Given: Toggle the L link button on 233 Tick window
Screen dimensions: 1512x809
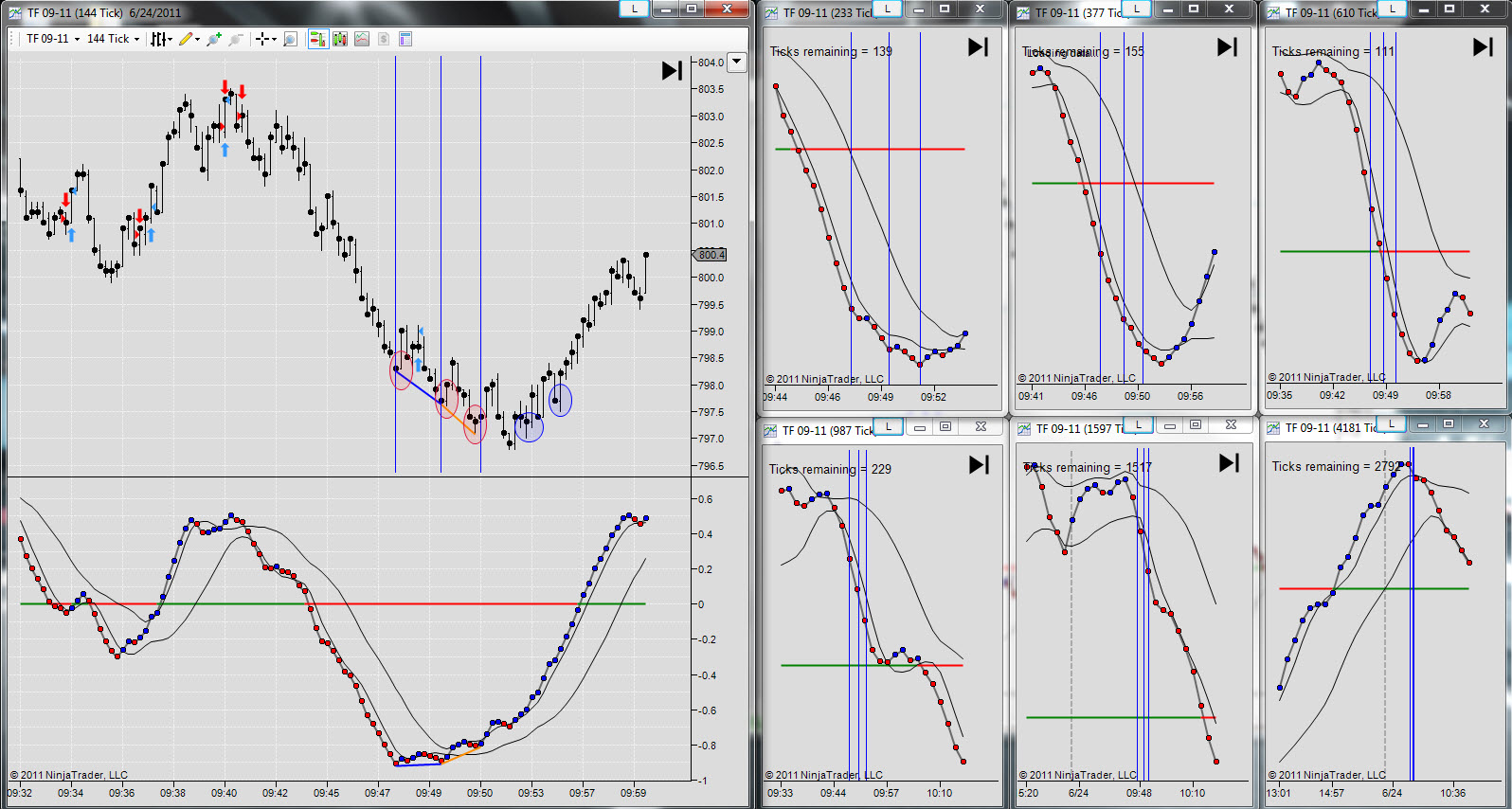Looking at the screenshot, I should point(887,9).
